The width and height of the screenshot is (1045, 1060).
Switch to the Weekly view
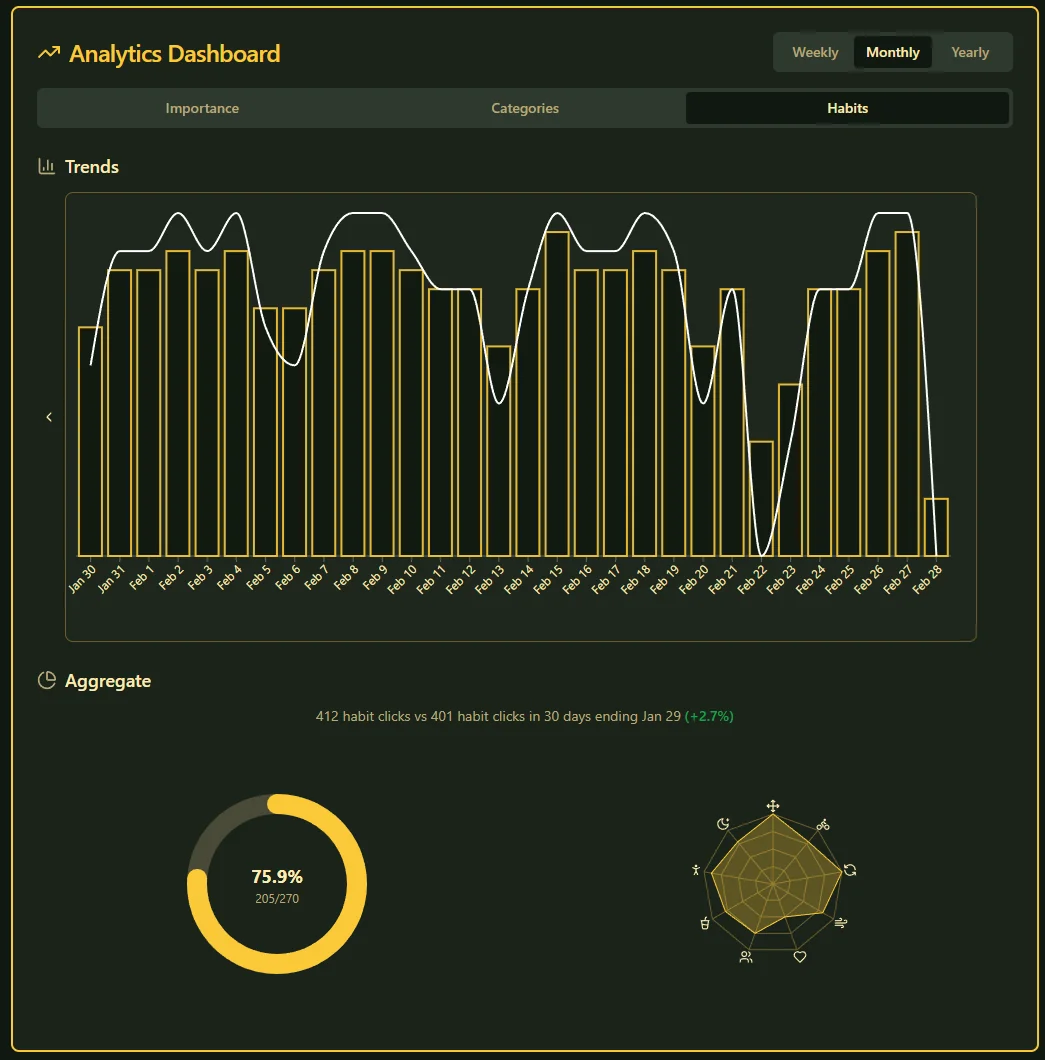815,52
